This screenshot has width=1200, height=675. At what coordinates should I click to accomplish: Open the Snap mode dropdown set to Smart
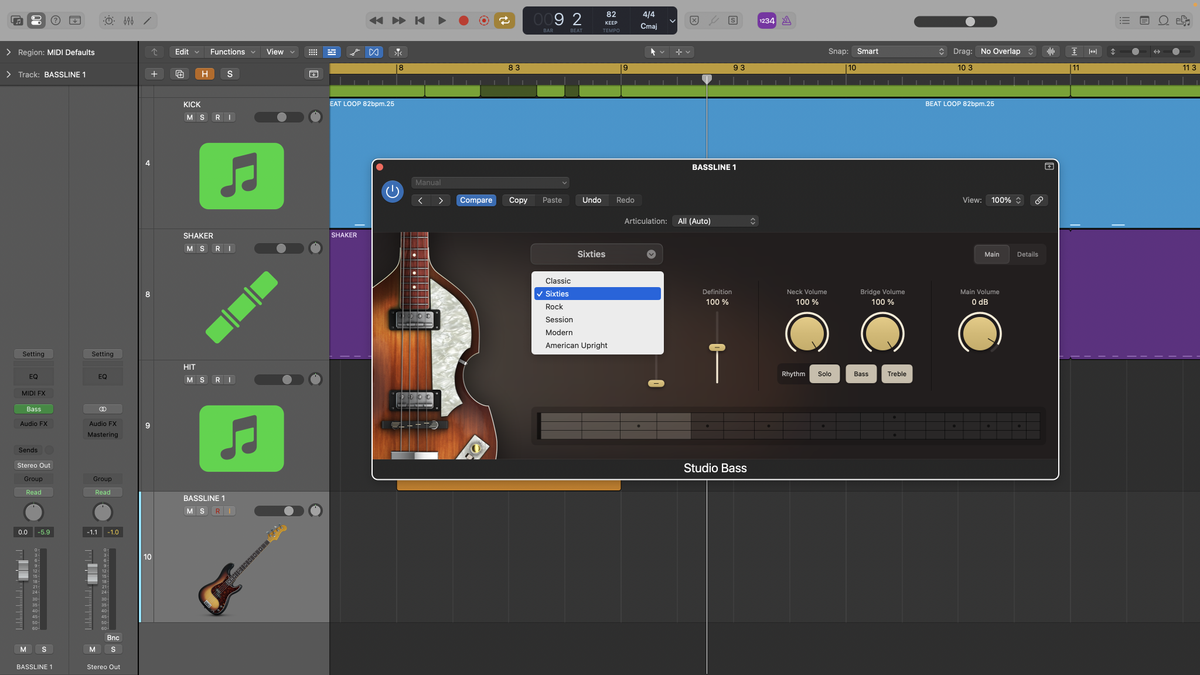point(898,51)
